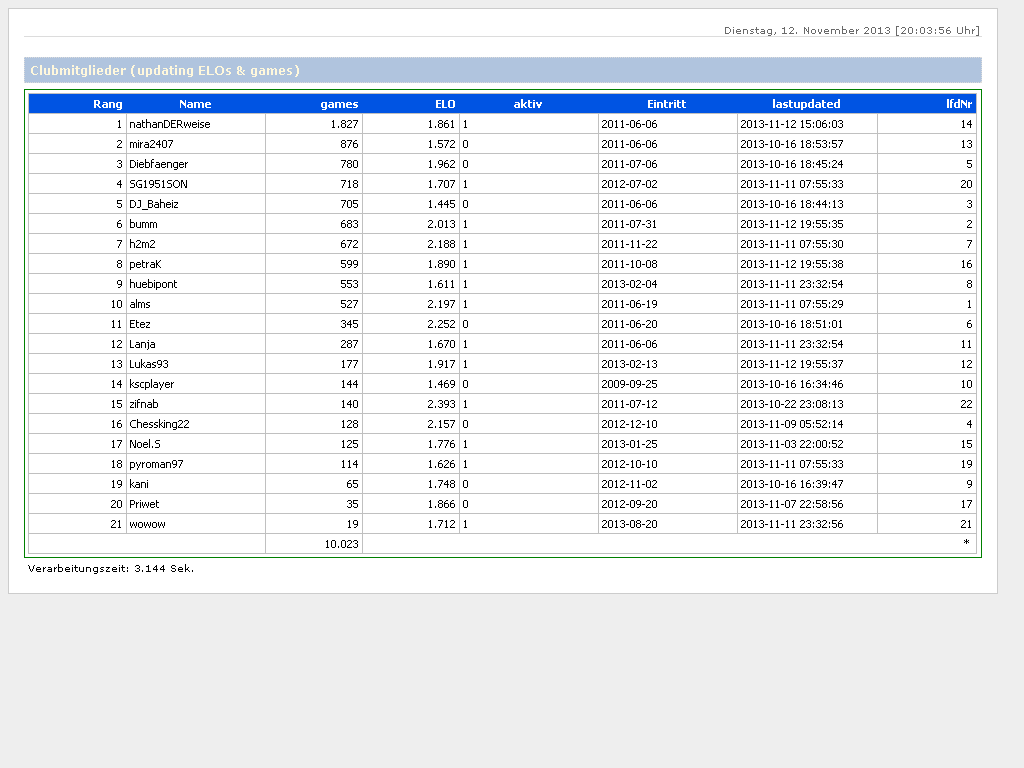Select the player name nathanDERweise
Viewport: 1024px width, 768px height.
point(170,124)
